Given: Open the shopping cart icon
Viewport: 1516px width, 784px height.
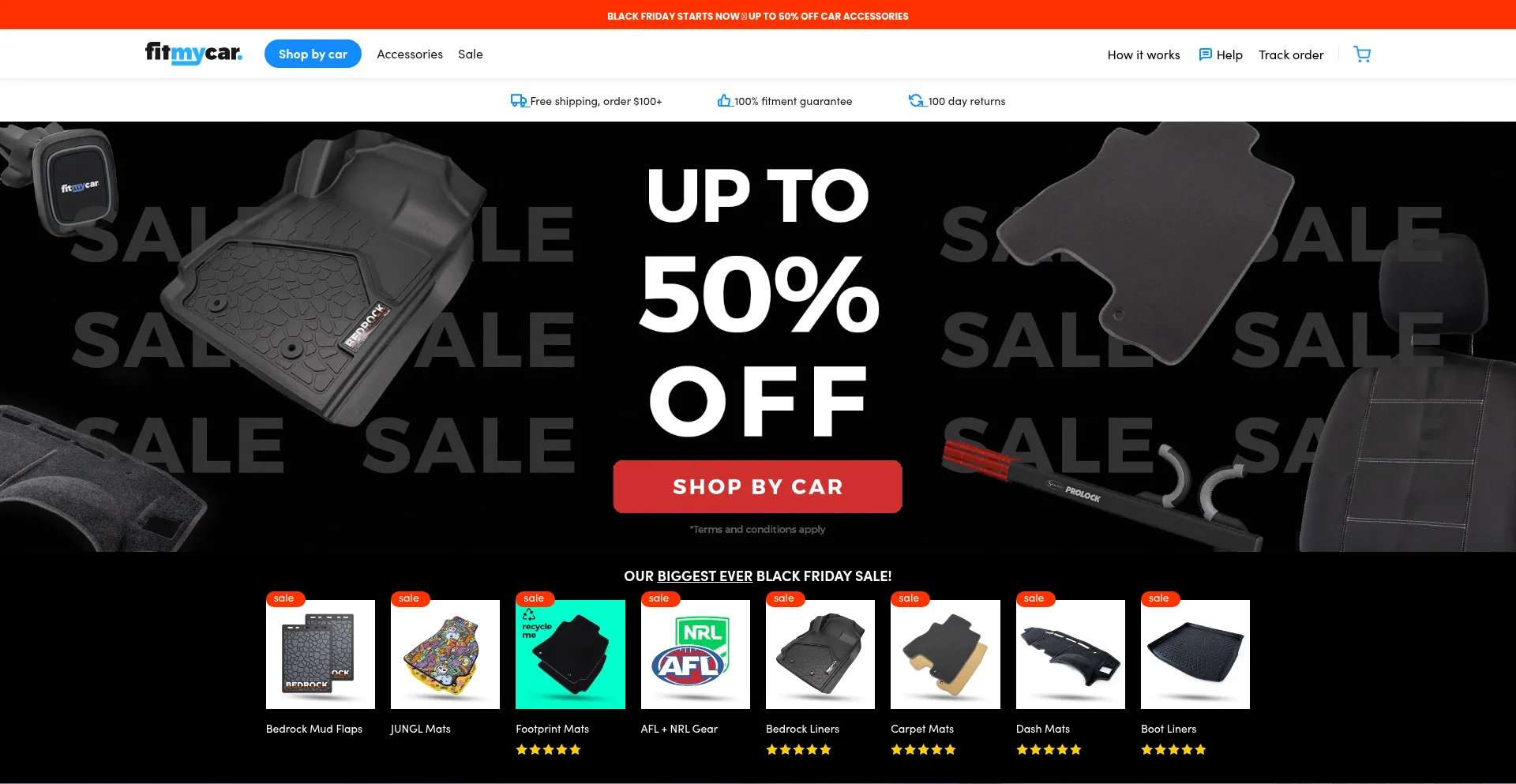Looking at the screenshot, I should [1362, 54].
